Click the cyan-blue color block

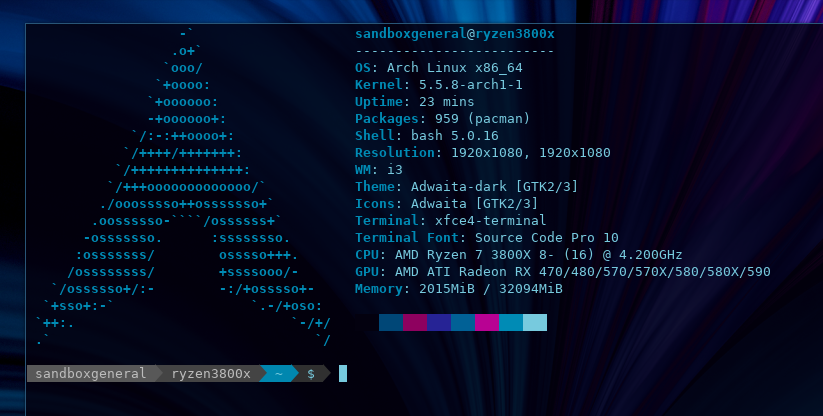click(511, 323)
